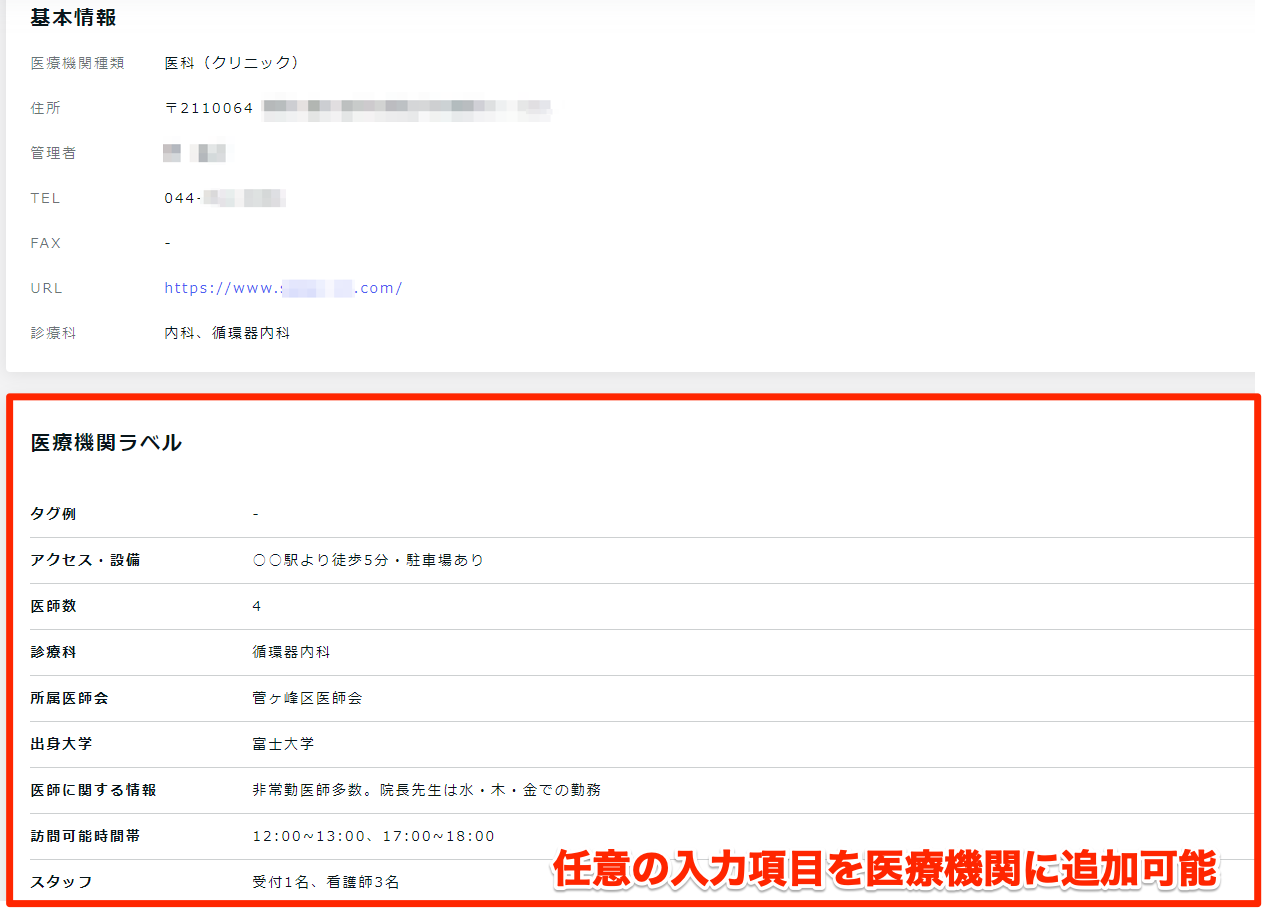Click the 訪問可能時間帯 row label
1262x908 pixels.
pos(85,836)
